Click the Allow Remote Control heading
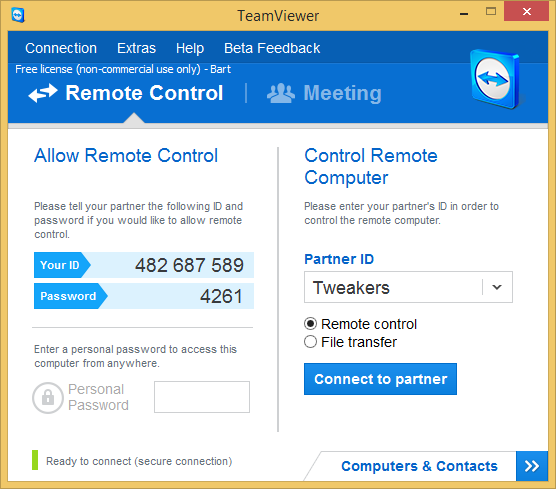The height and width of the screenshot is (489, 556). [126, 156]
